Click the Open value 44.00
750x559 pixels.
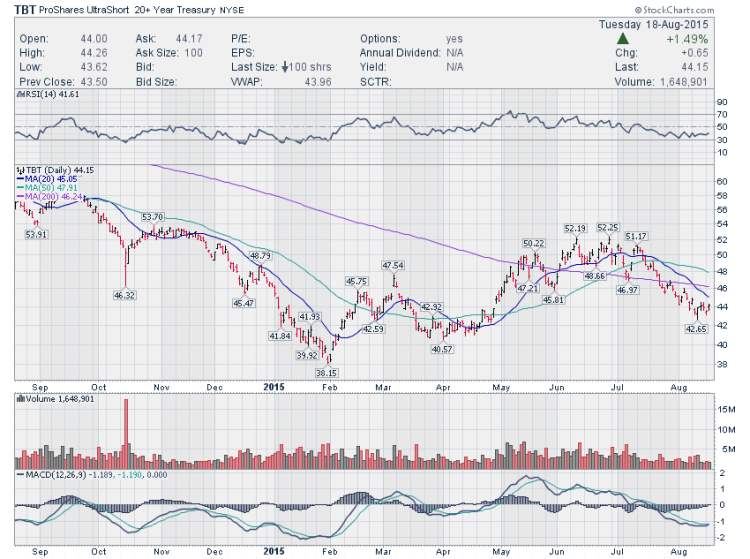click(x=94, y=39)
